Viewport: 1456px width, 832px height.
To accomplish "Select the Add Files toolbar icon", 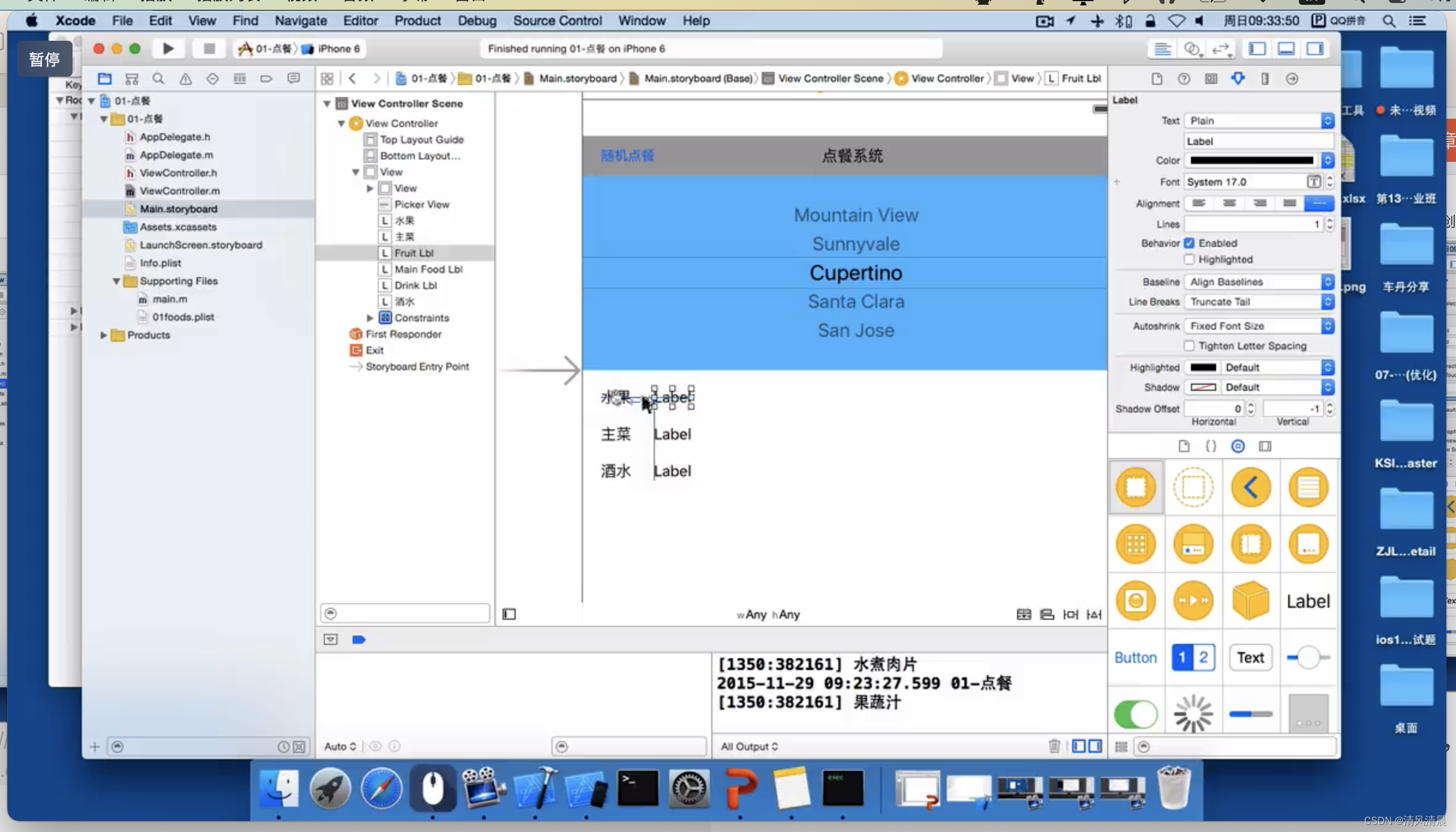I will click(94, 746).
